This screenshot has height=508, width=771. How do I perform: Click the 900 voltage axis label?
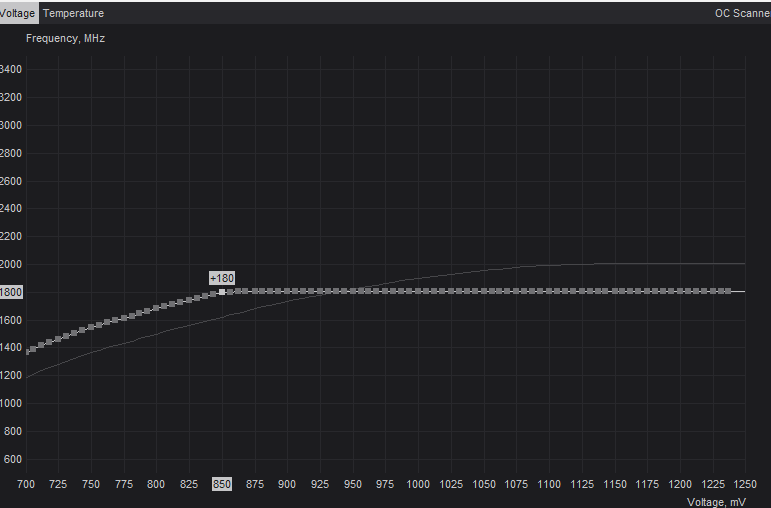[287, 484]
